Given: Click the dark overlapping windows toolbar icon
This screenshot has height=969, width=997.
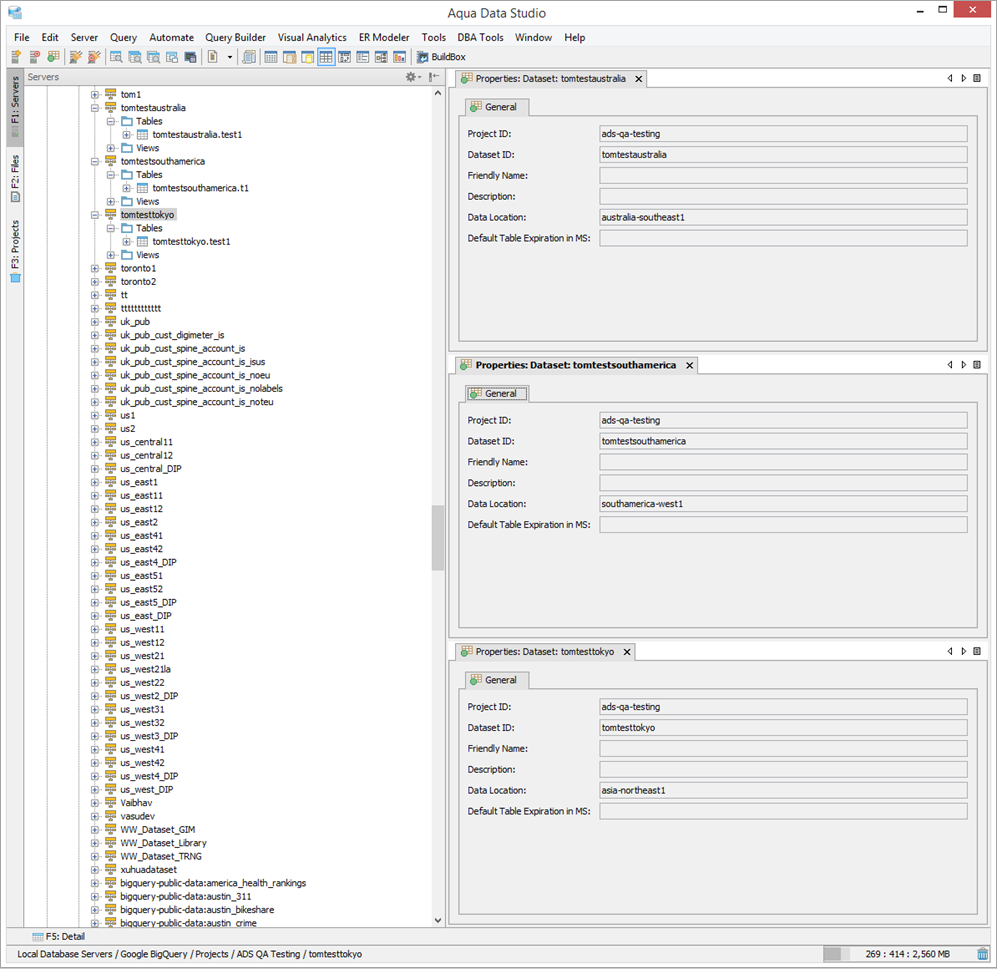Looking at the screenshot, I should tap(190, 57).
